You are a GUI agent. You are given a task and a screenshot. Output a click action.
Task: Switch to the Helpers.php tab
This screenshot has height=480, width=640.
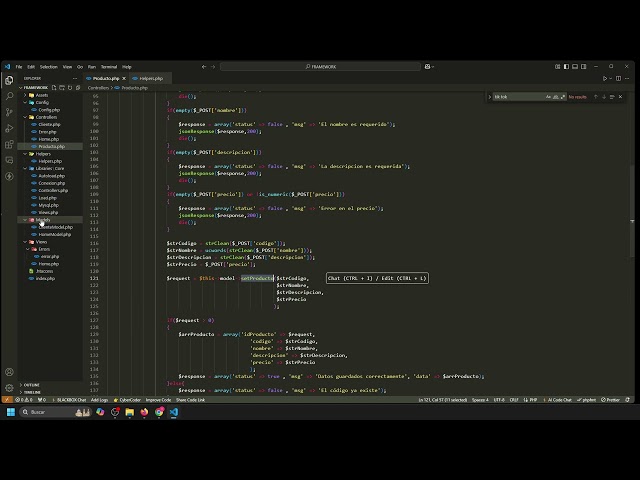[x=151, y=78]
